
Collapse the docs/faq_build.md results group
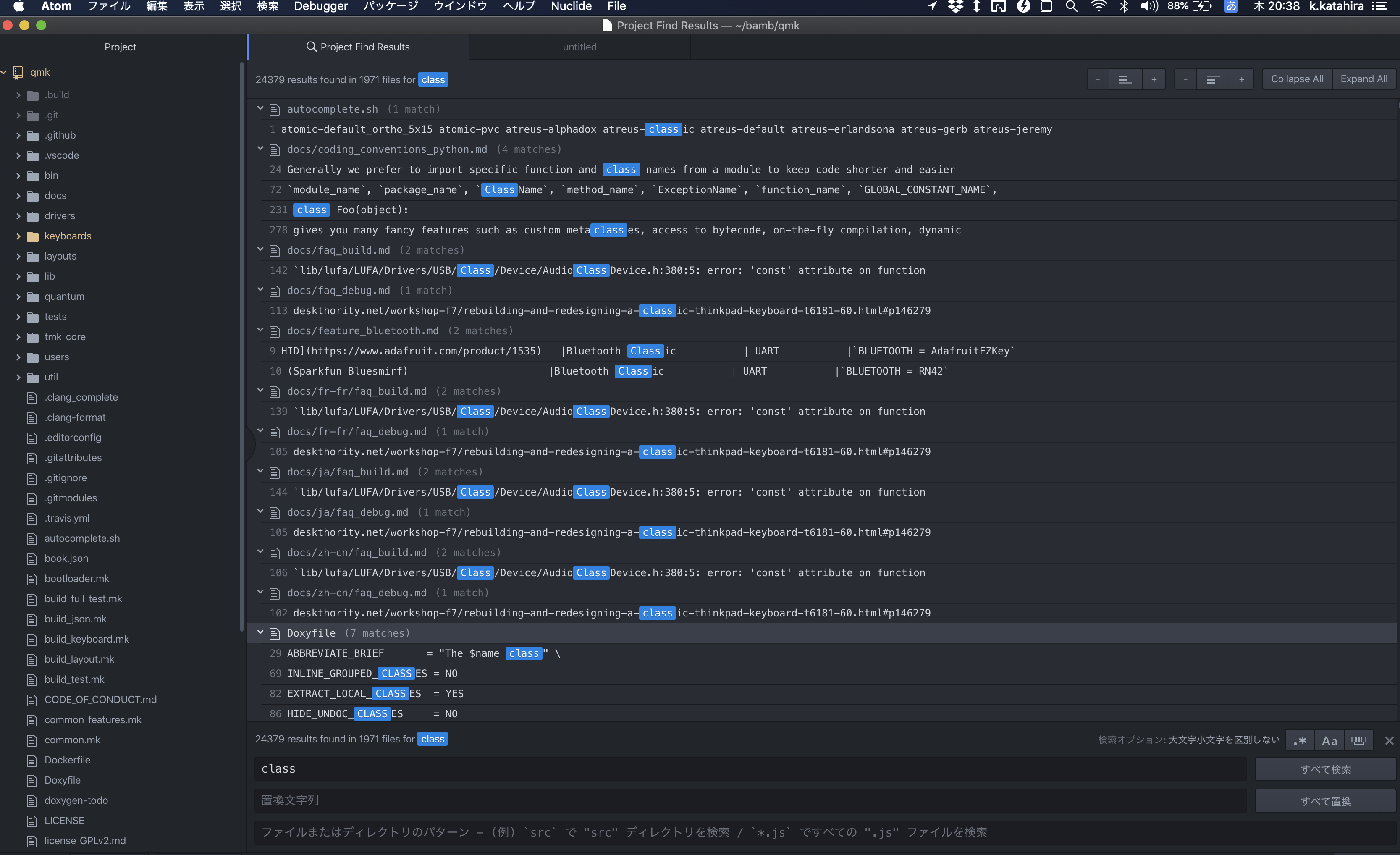pos(260,249)
